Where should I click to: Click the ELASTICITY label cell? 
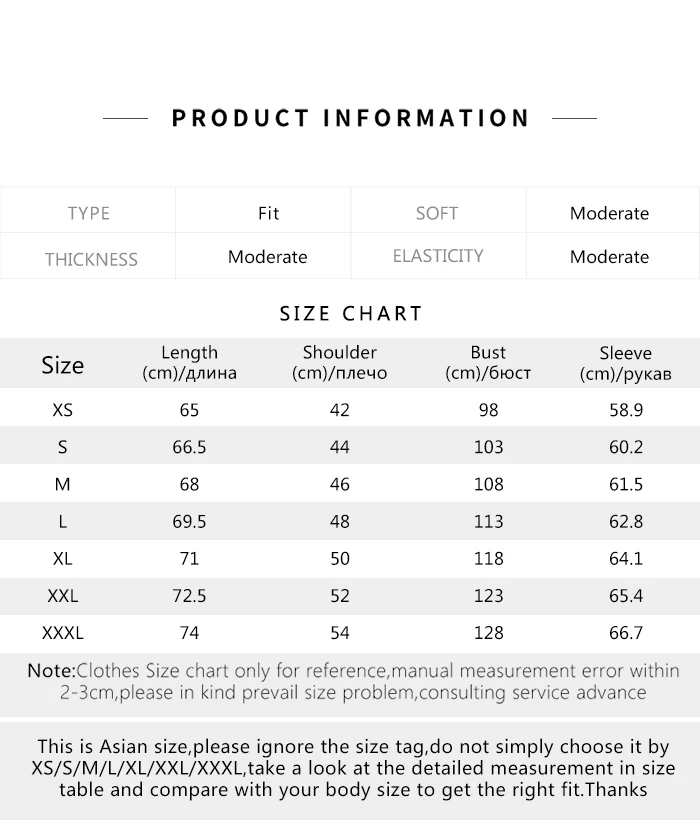[x=437, y=256]
